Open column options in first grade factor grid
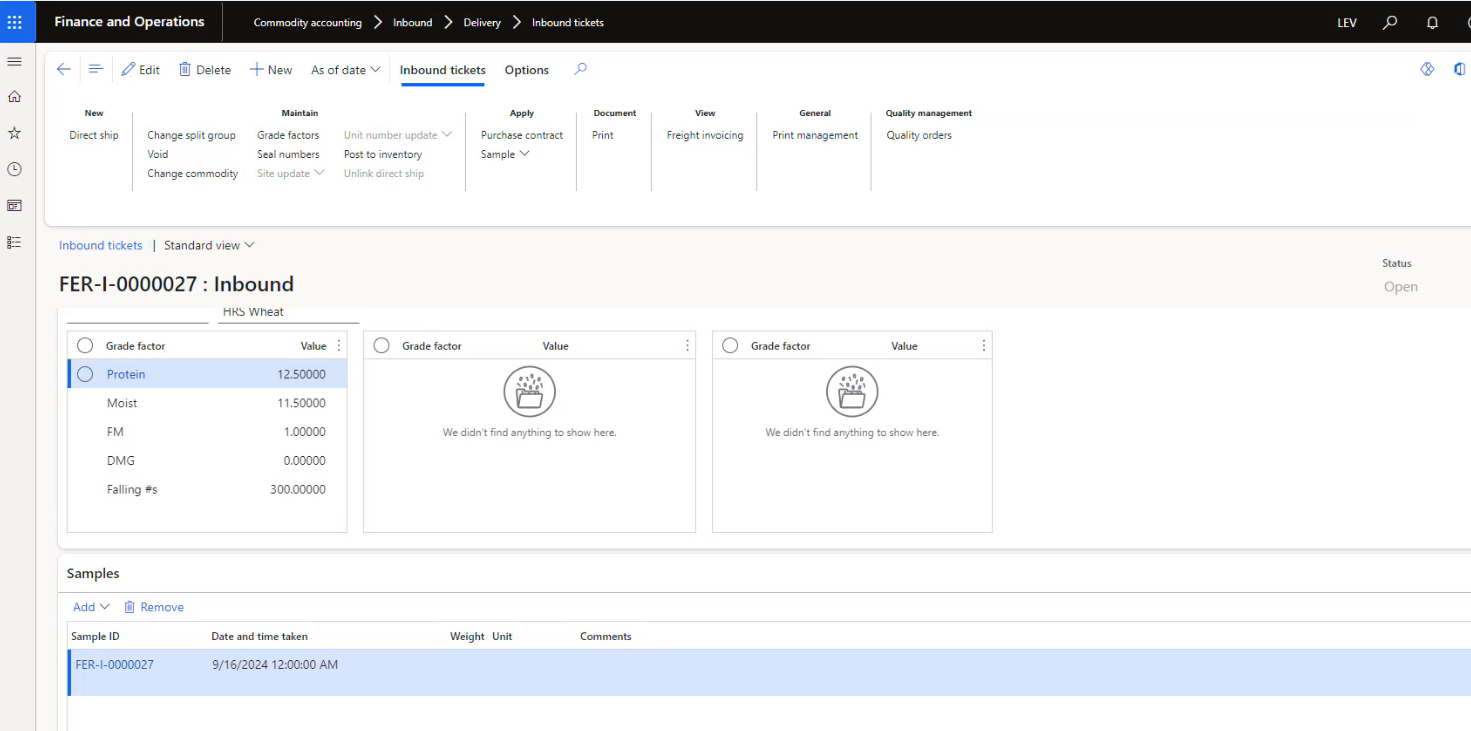The image size is (1471, 731). (338, 346)
